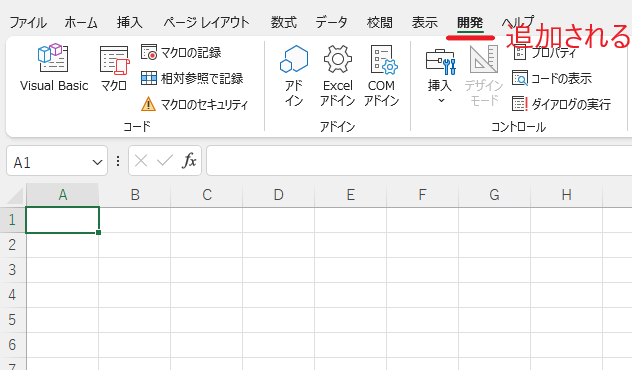Screen dimensions: 632x370
Task: Open the マクロ dialog
Action: [x=114, y=68]
